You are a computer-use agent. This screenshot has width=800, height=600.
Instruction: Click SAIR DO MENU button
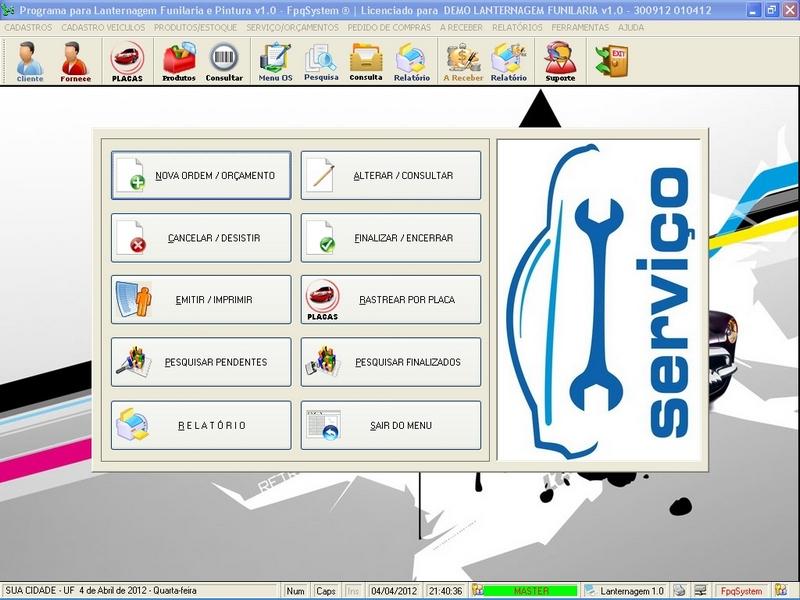pyautogui.click(x=391, y=425)
